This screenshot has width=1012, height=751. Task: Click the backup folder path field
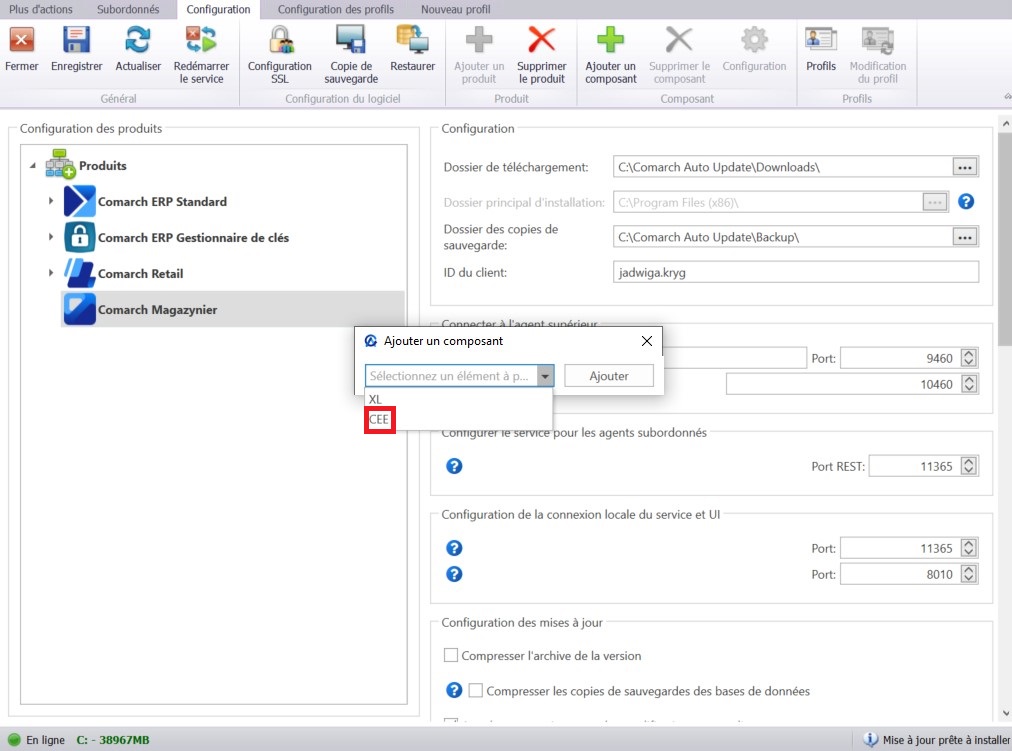click(782, 237)
